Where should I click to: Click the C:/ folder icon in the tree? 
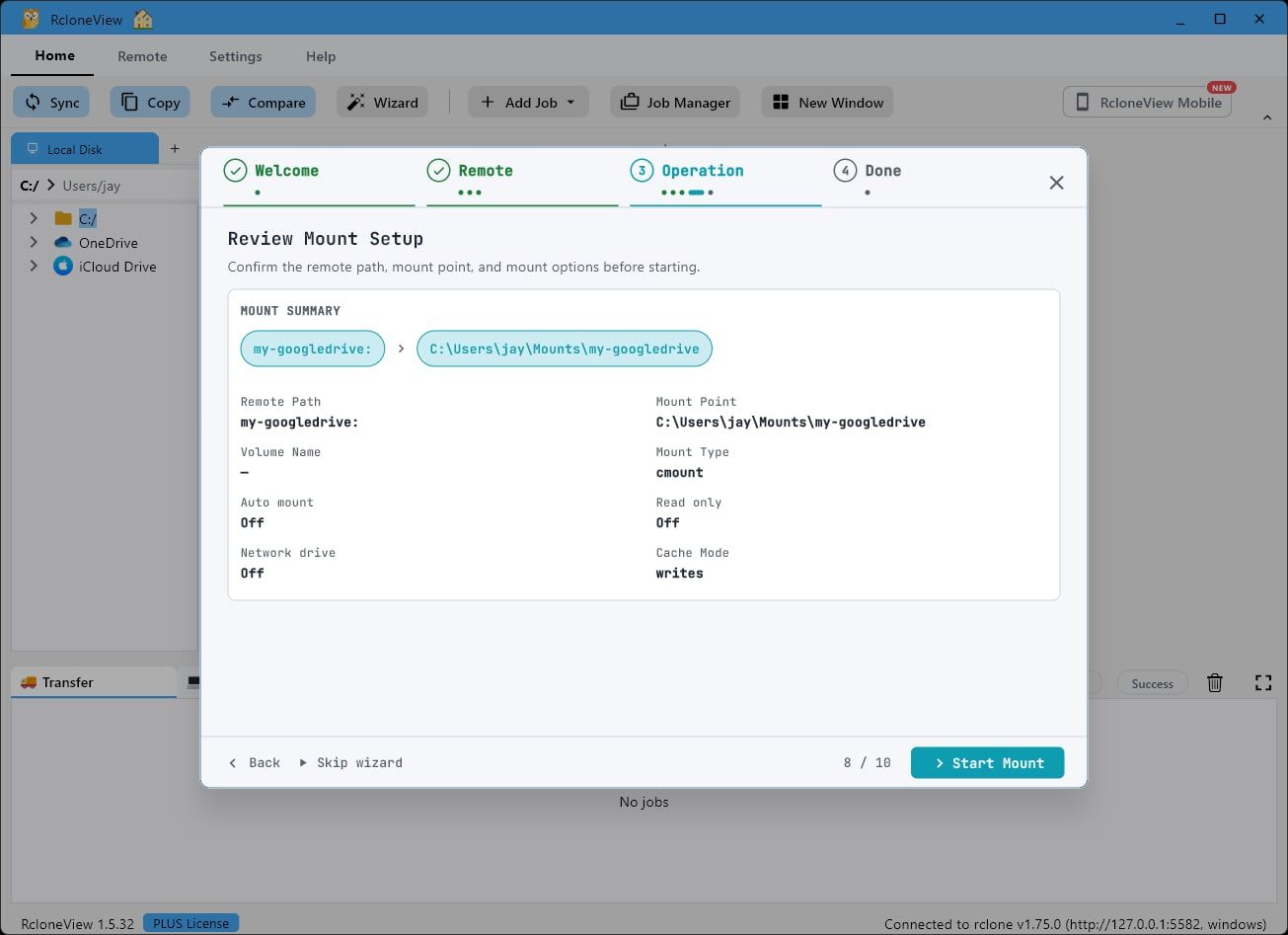pos(63,218)
